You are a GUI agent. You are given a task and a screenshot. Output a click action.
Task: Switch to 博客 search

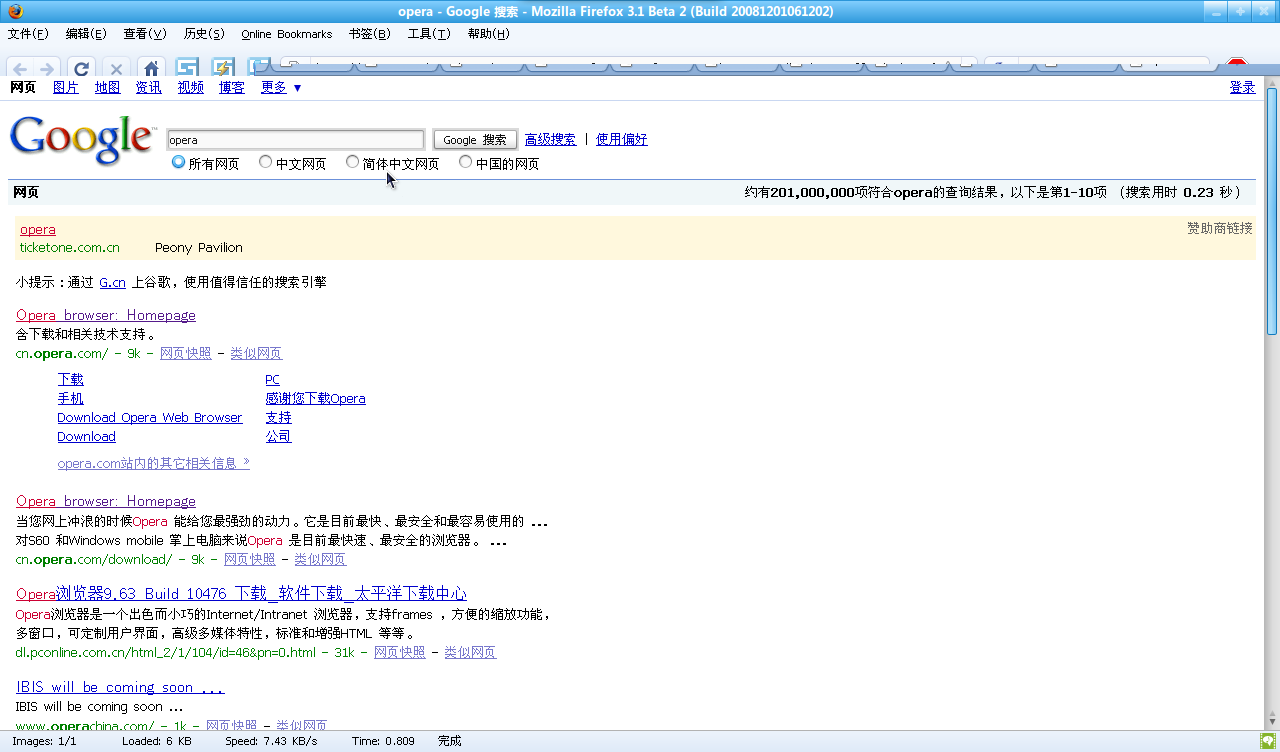point(232,88)
